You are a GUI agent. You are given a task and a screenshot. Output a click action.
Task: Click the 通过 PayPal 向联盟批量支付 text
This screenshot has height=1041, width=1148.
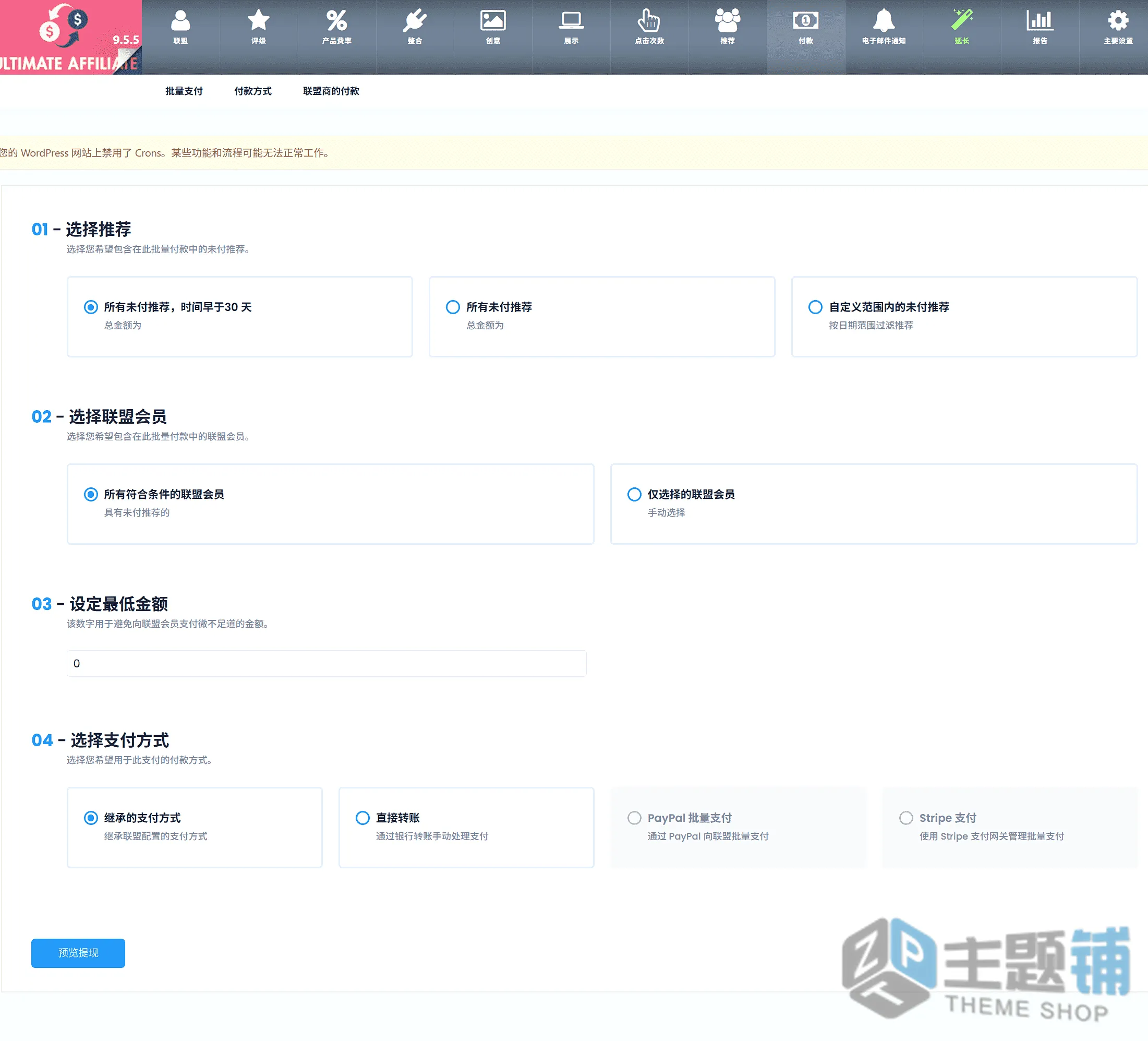(x=708, y=836)
